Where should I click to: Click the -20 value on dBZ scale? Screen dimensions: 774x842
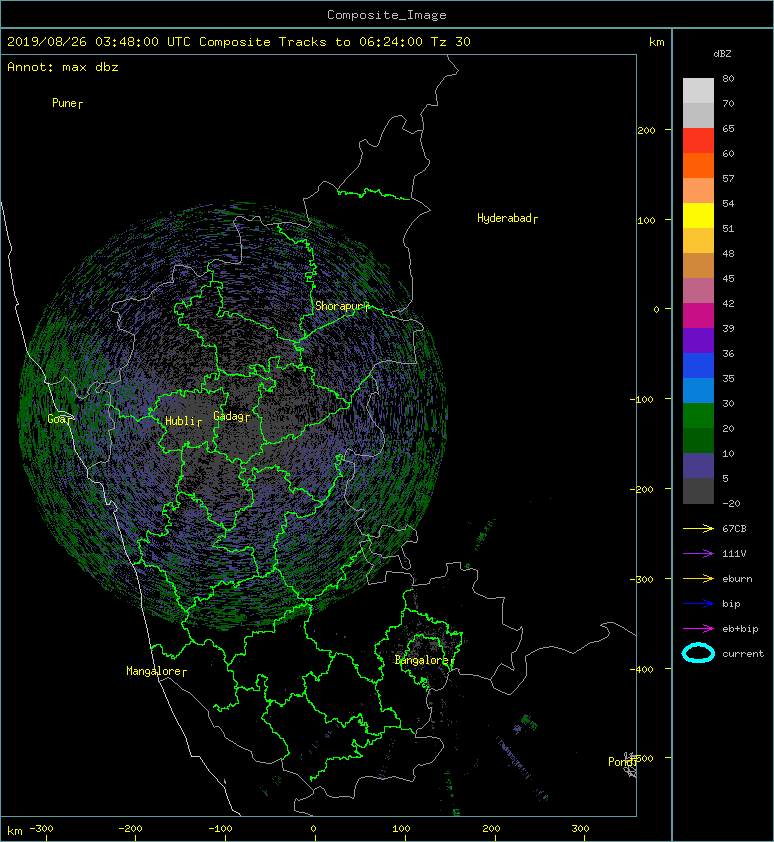(x=731, y=504)
